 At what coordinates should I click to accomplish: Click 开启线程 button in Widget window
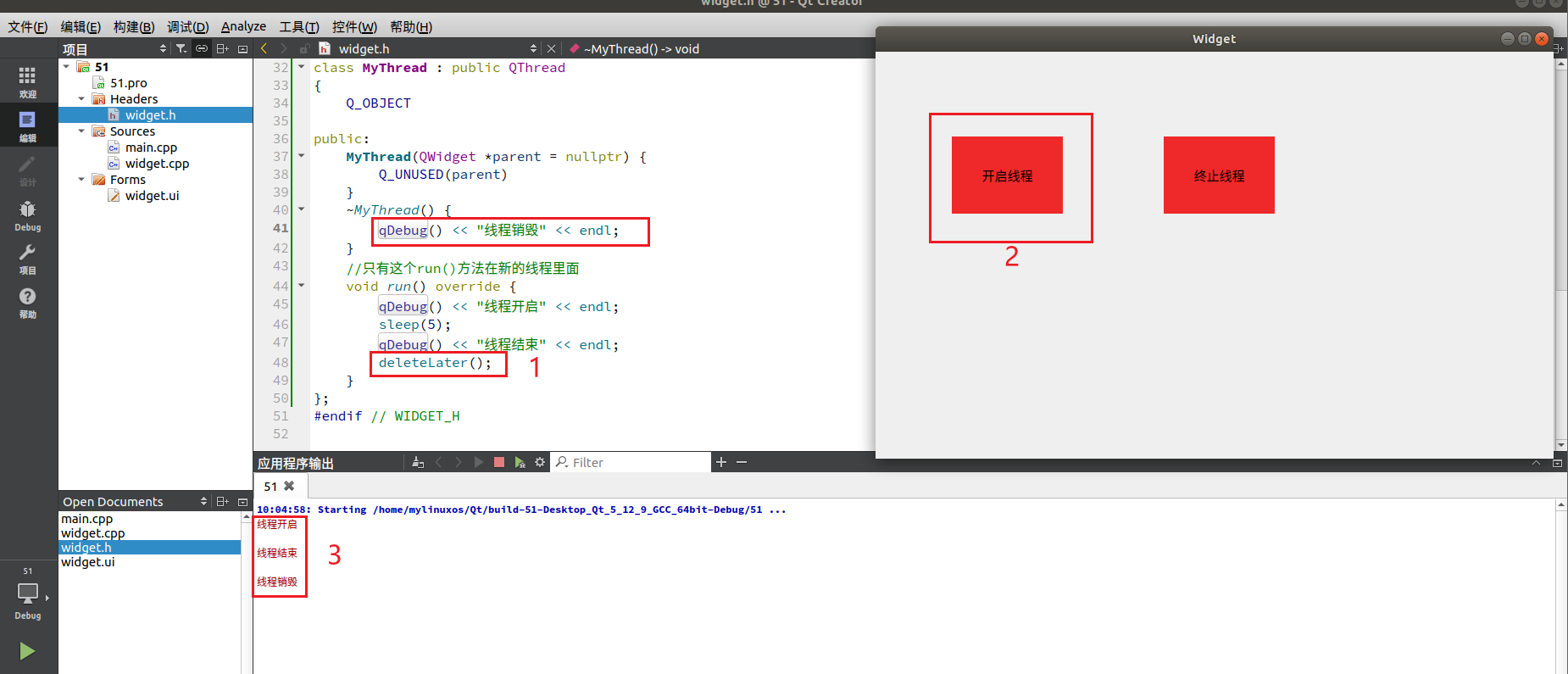click(x=1007, y=175)
